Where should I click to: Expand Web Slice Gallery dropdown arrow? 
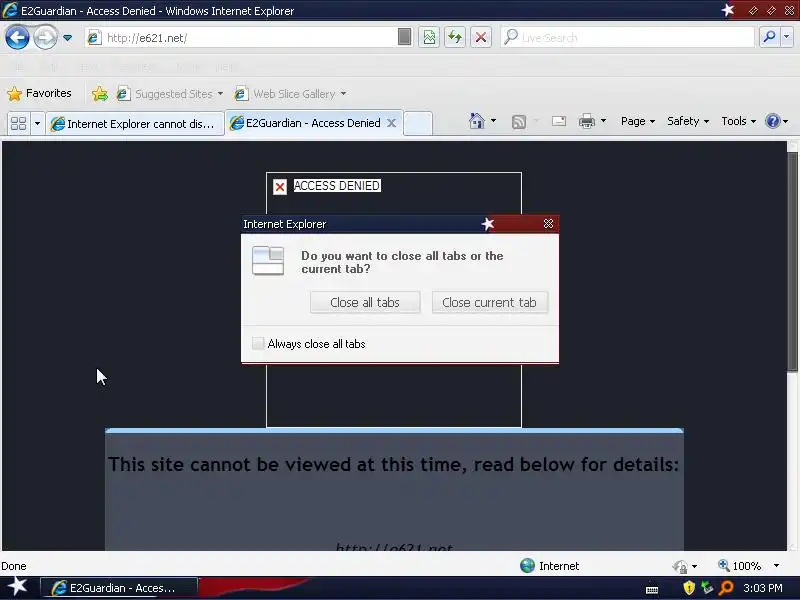click(343, 94)
